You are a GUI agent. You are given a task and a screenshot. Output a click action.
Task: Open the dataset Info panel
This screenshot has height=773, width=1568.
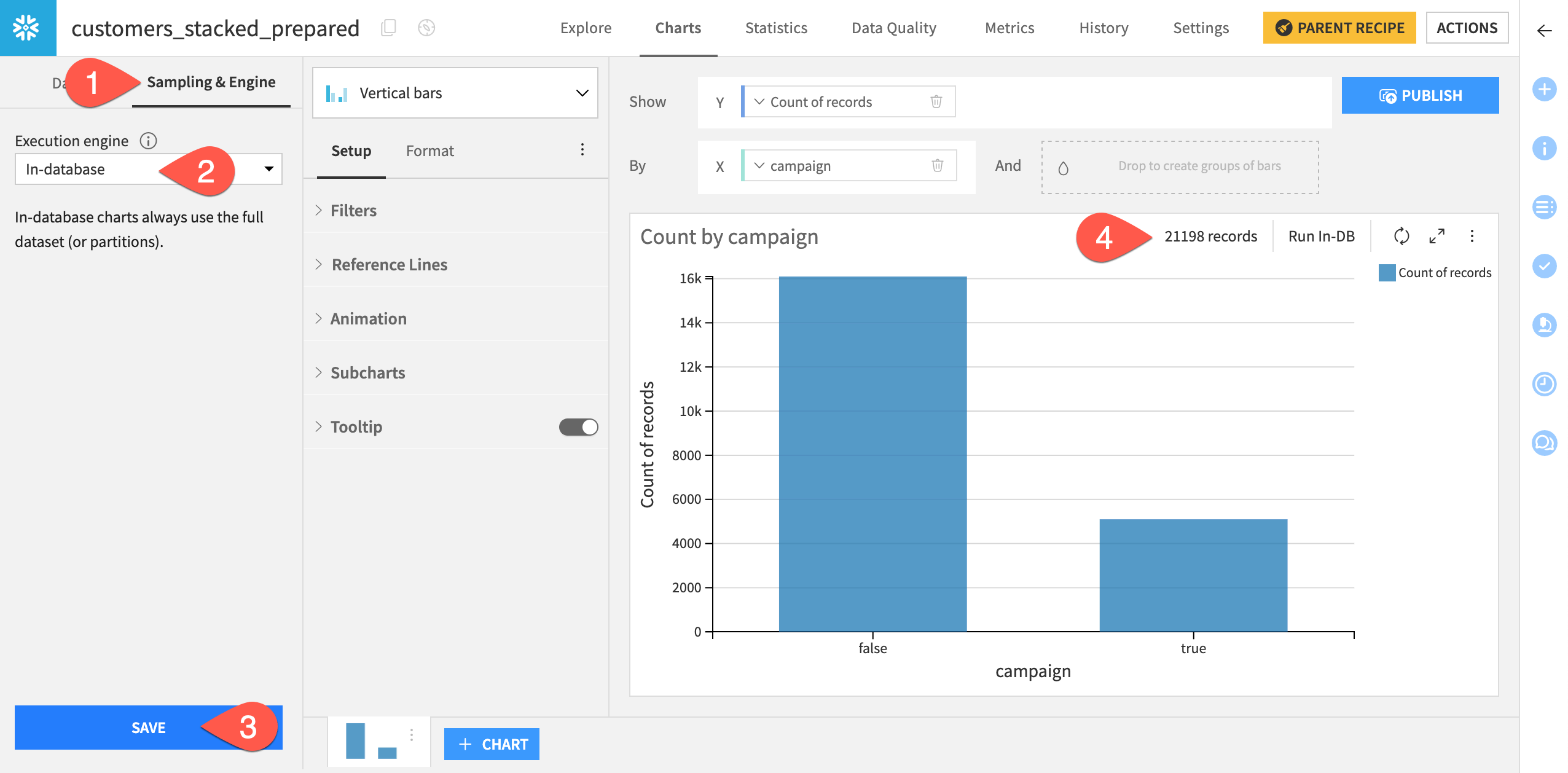1545,149
